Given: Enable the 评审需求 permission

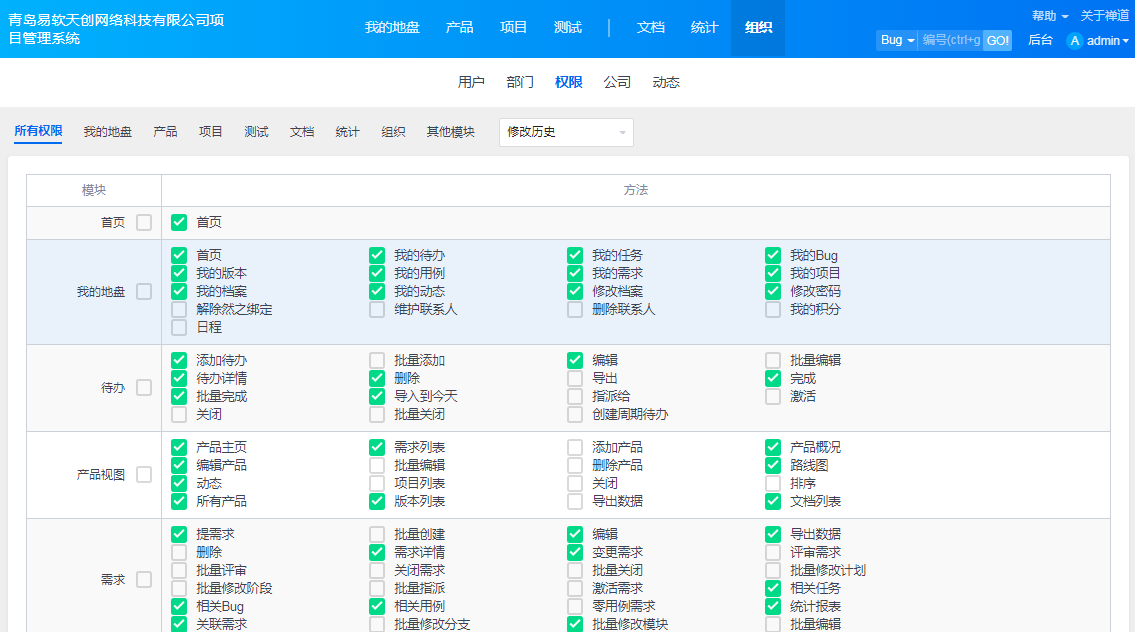Looking at the screenshot, I should pos(773,552).
